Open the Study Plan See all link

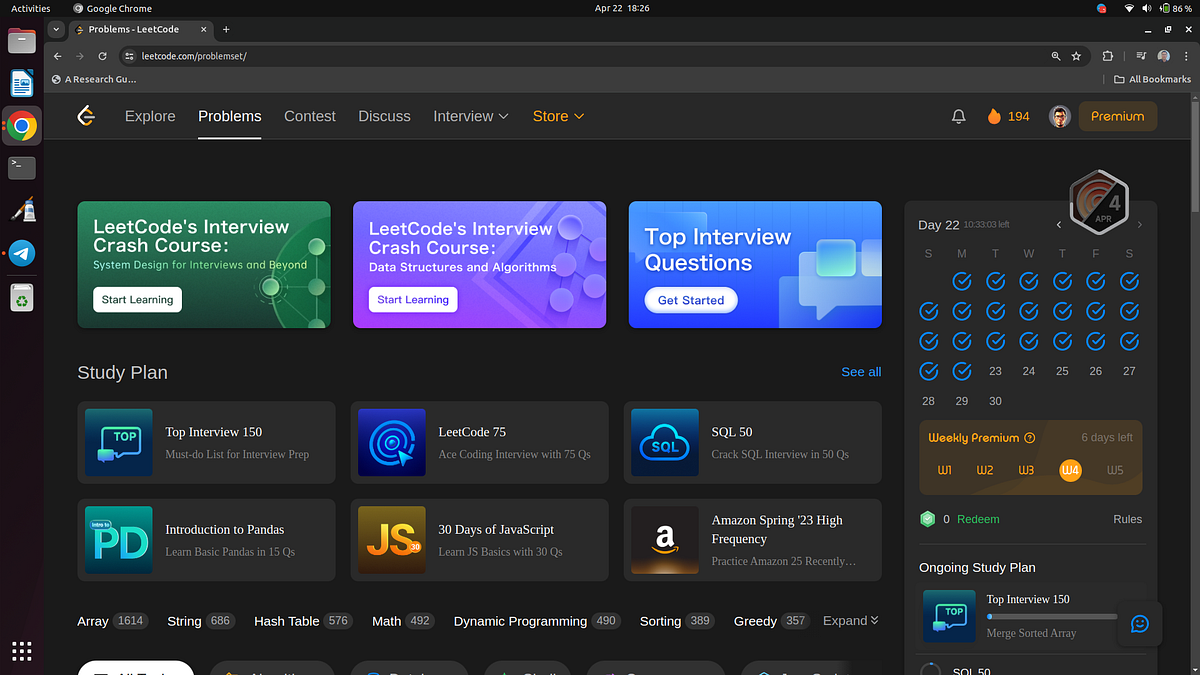(x=860, y=371)
